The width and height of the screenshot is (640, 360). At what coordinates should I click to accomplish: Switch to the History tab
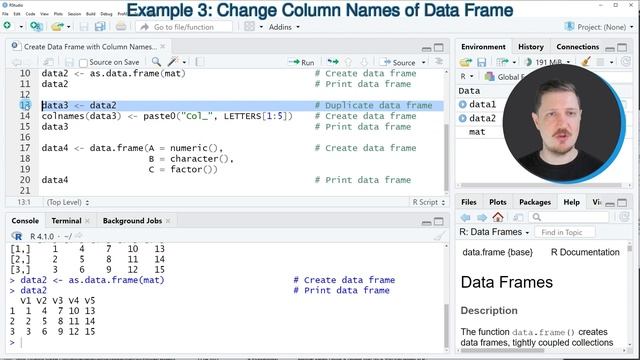point(531,47)
